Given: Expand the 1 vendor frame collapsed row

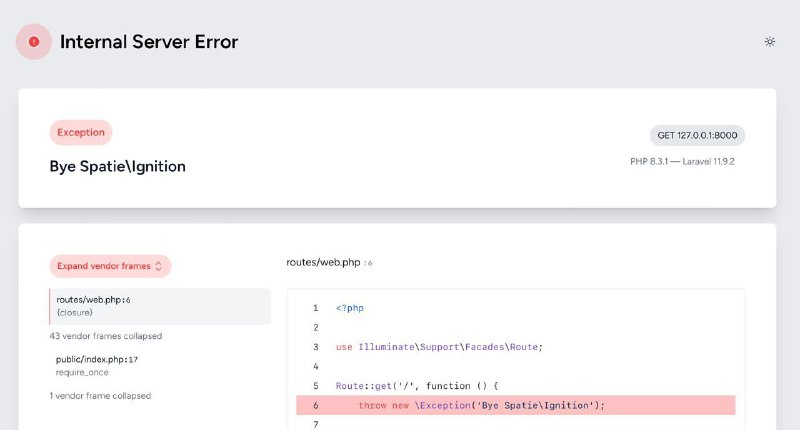Looking at the screenshot, I should pos(100,396).
